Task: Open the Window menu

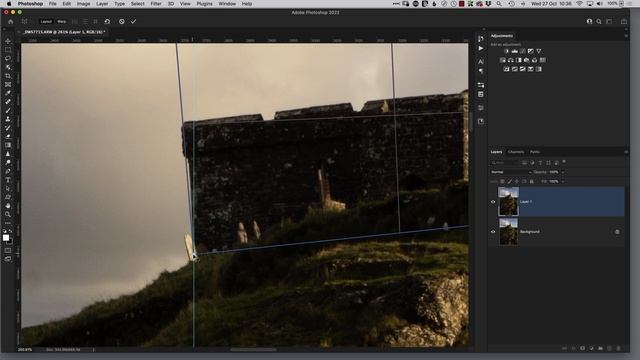Action: click(x=227, y=4)
